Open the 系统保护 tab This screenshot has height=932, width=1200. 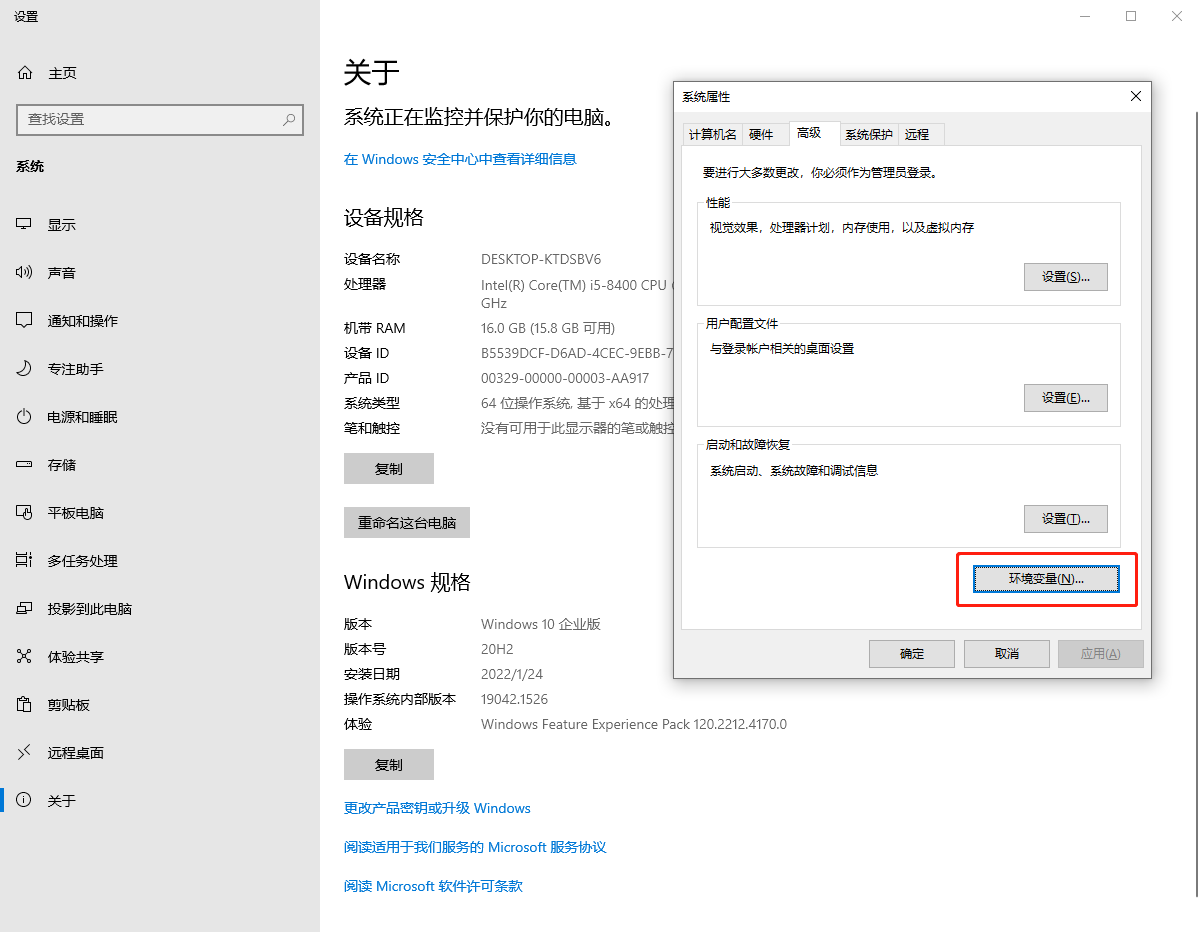(x=869, y=135)
